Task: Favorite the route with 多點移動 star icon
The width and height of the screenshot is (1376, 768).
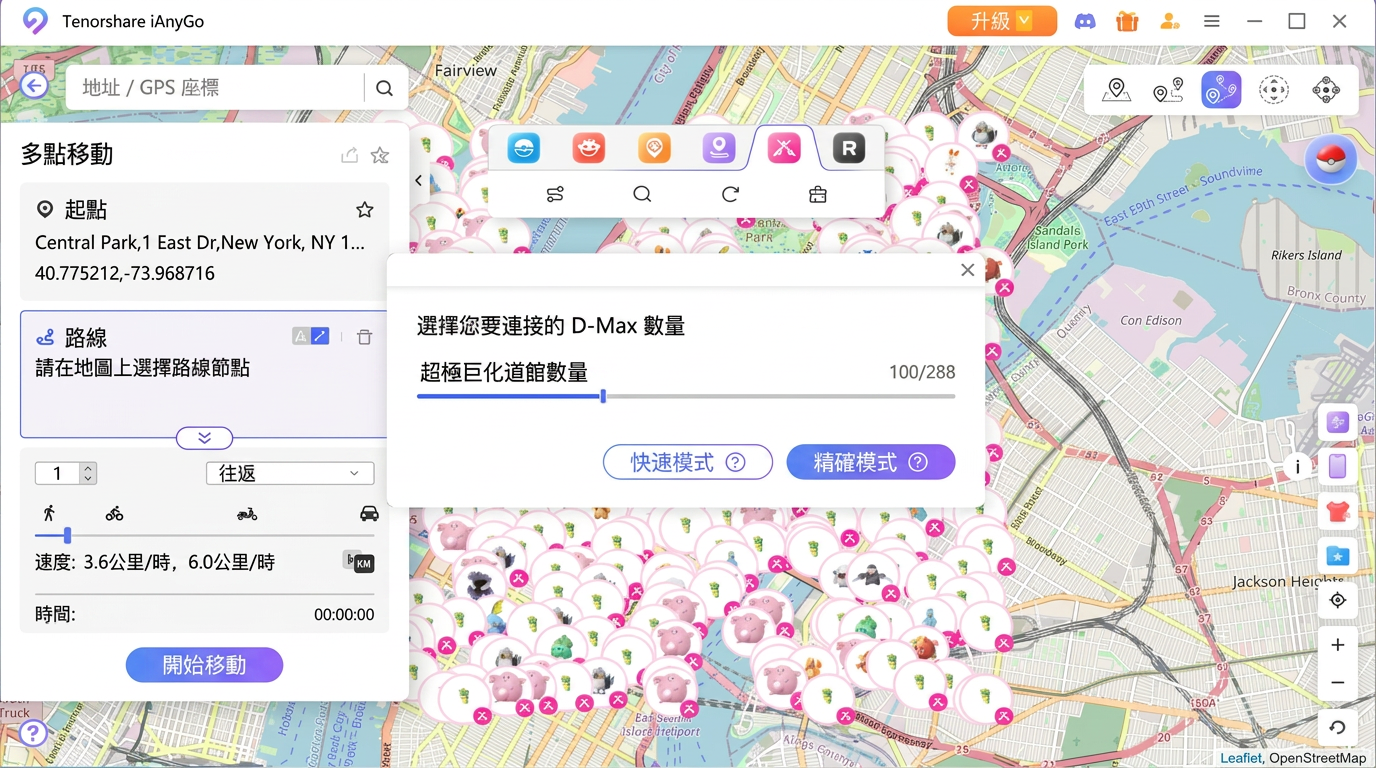Action: coord(380,155)
